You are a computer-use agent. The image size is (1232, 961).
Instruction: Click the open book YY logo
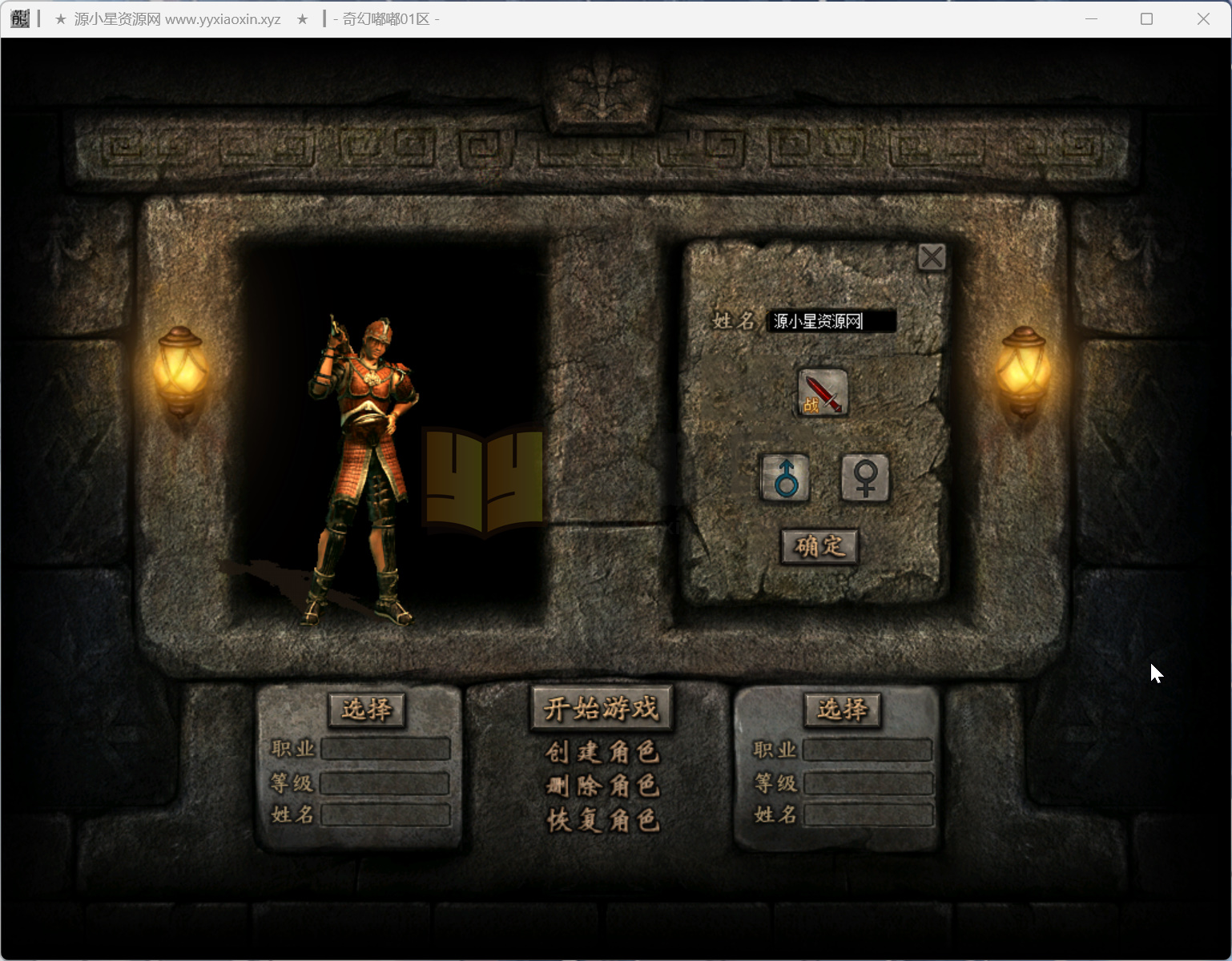(x=483, y=480)
